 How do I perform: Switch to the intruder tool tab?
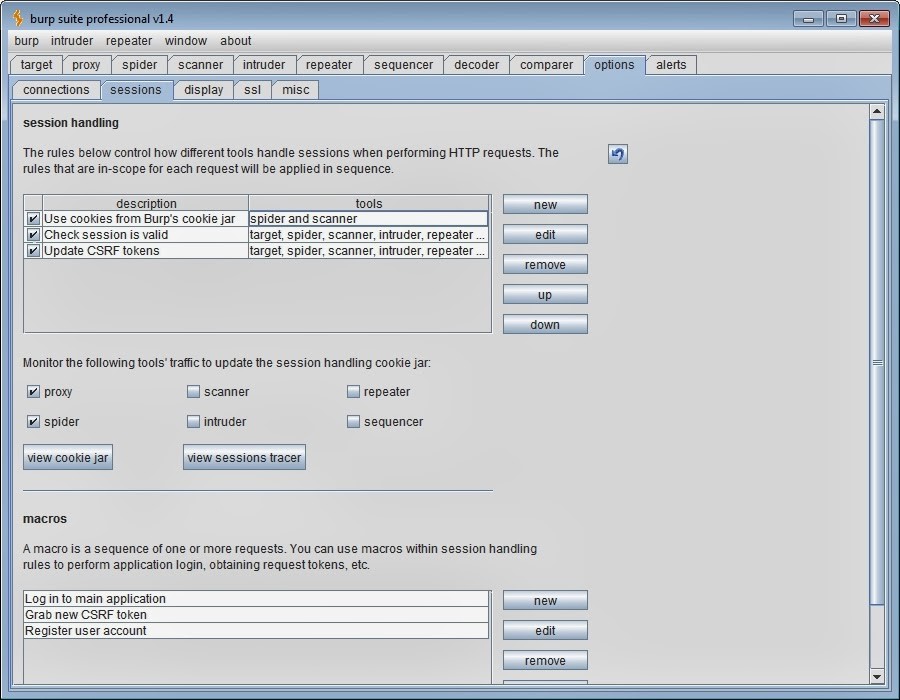pos(263,65)
